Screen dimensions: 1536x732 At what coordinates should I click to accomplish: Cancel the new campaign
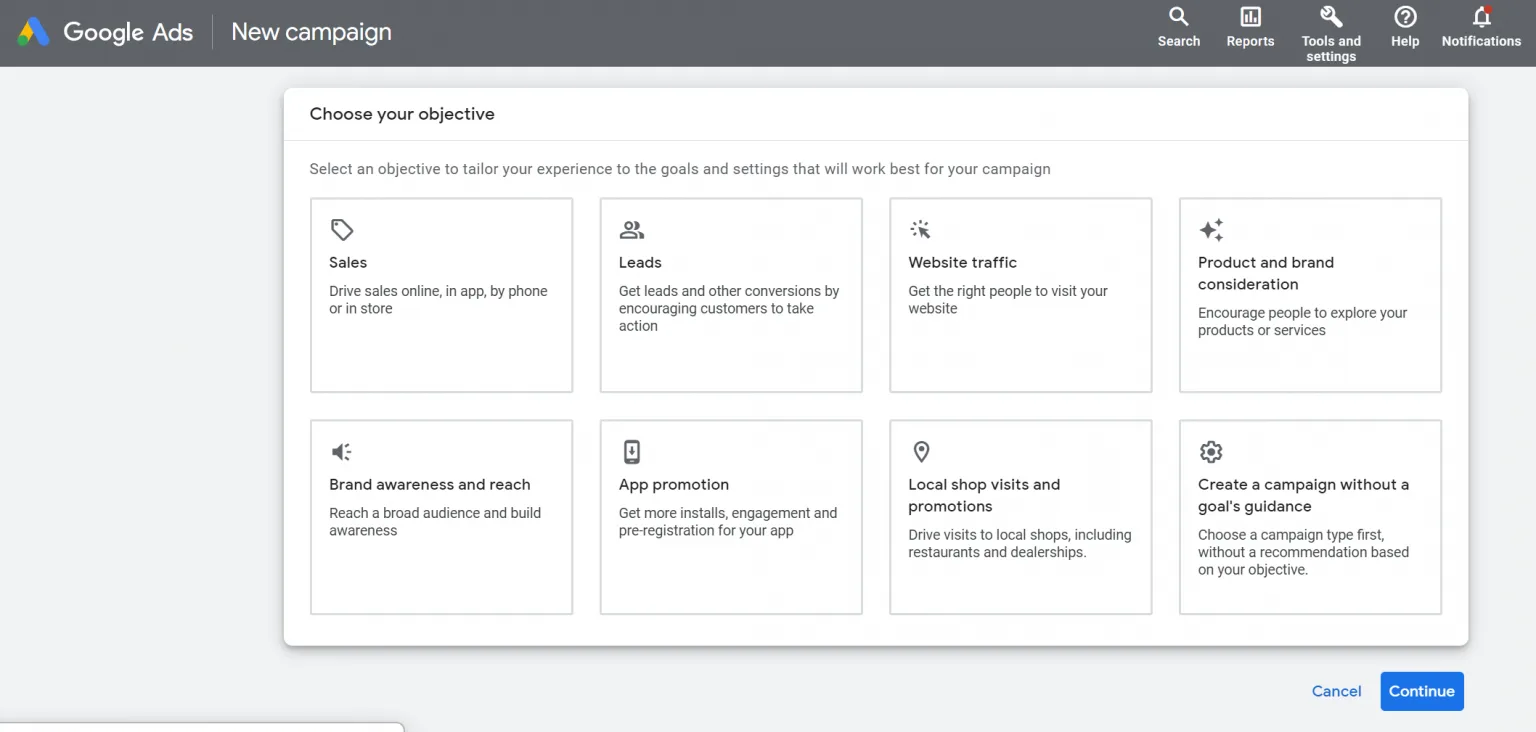[1336, 691]
